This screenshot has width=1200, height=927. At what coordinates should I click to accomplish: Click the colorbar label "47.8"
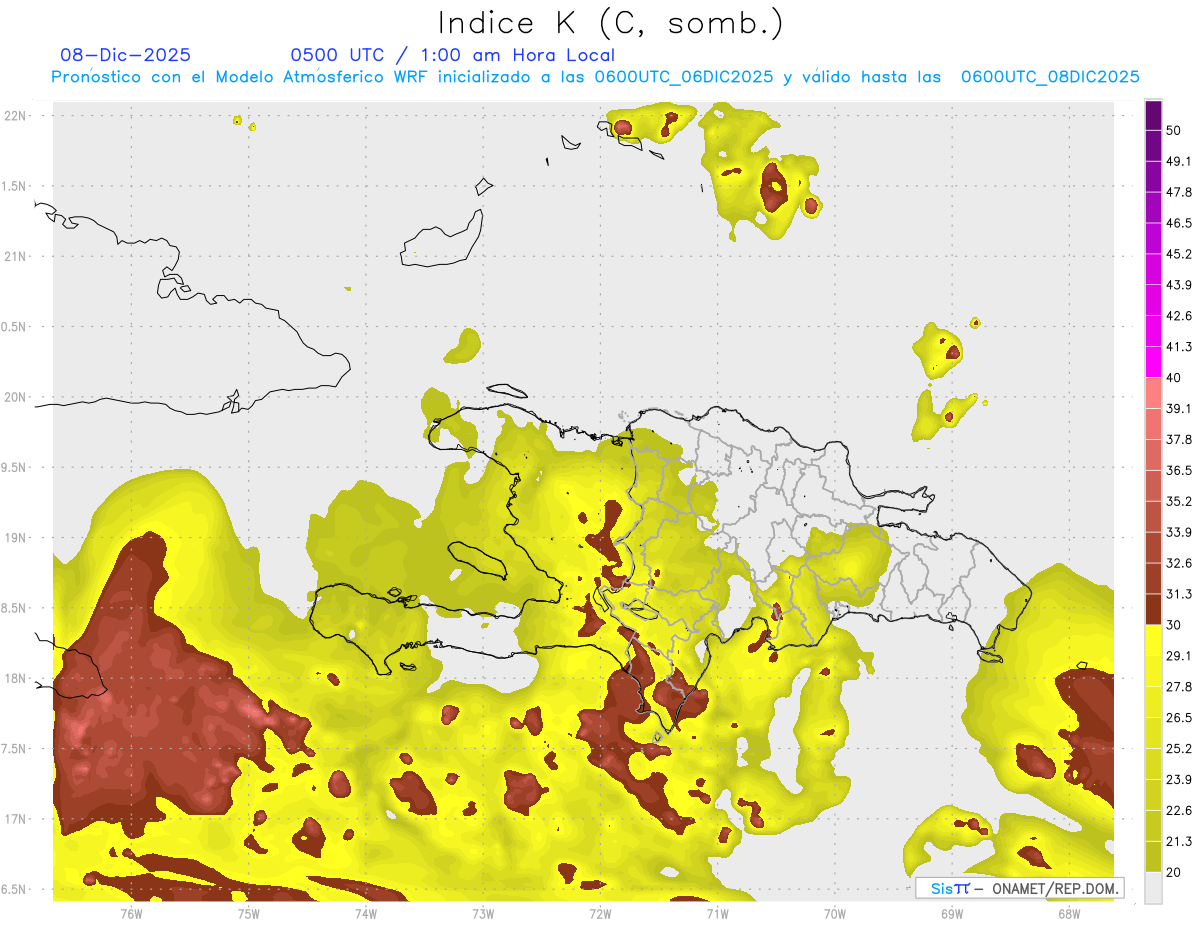pos(1179,192)
